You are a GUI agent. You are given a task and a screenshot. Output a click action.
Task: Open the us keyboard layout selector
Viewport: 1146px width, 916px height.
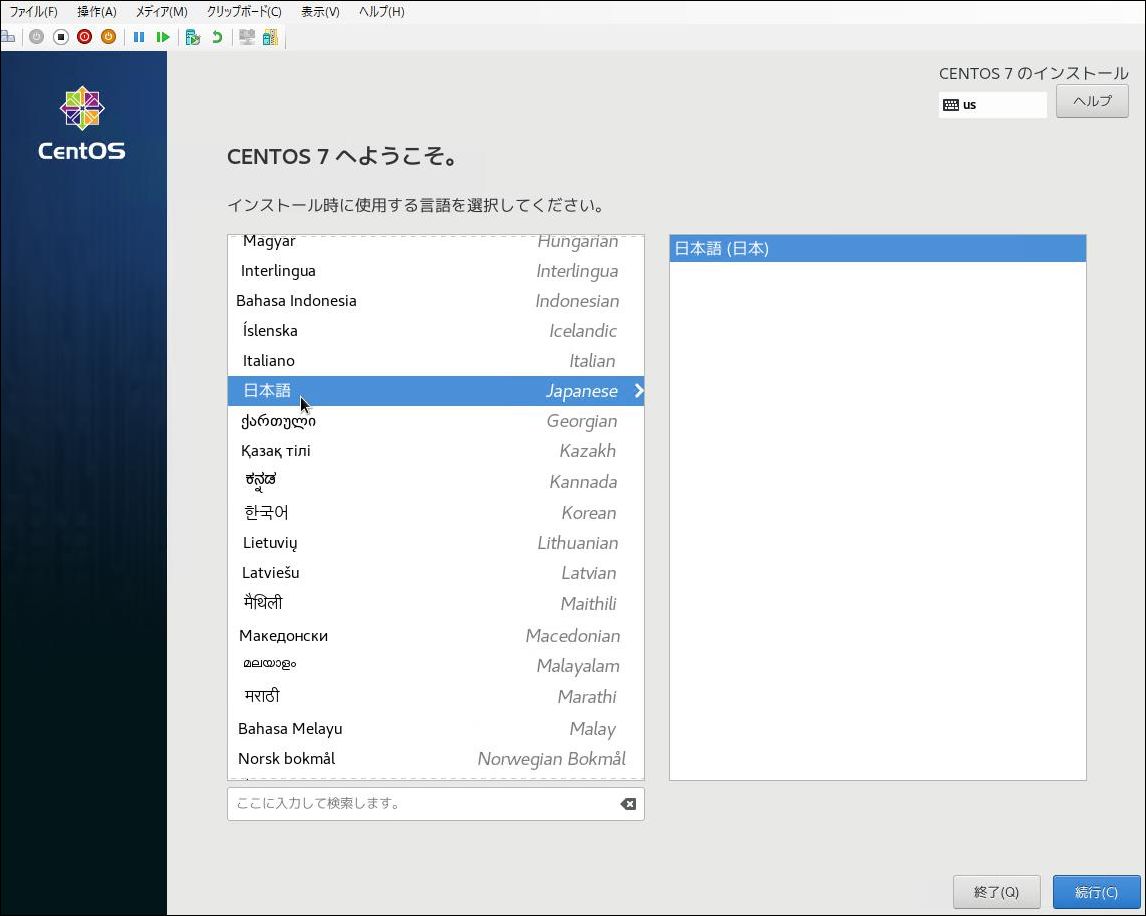tap(992, 104)
